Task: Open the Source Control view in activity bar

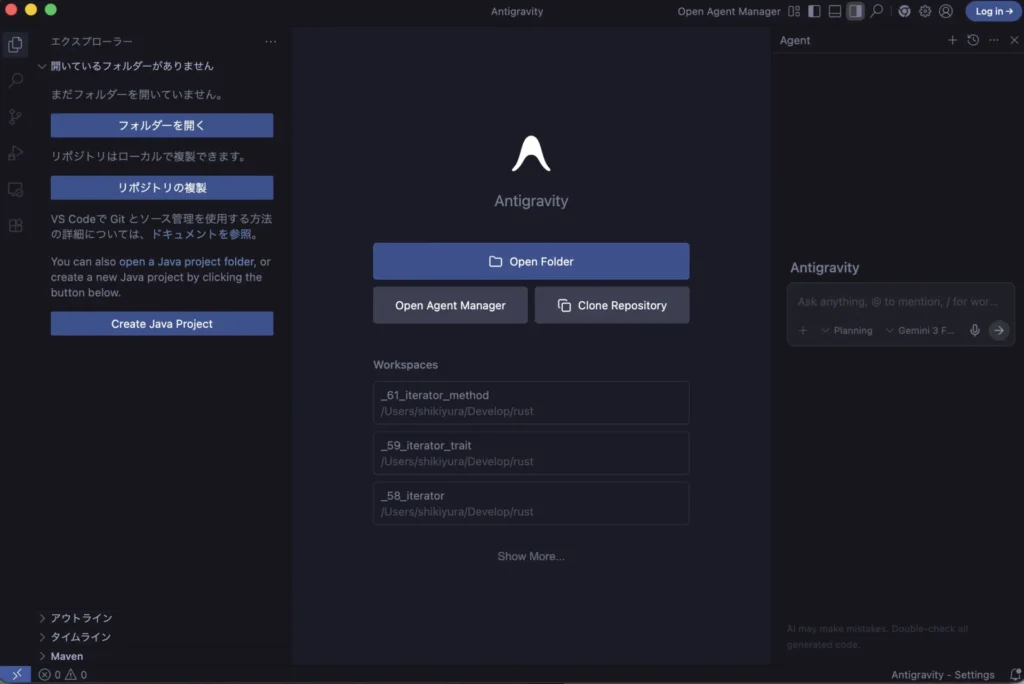Action: tap(15, 117)
